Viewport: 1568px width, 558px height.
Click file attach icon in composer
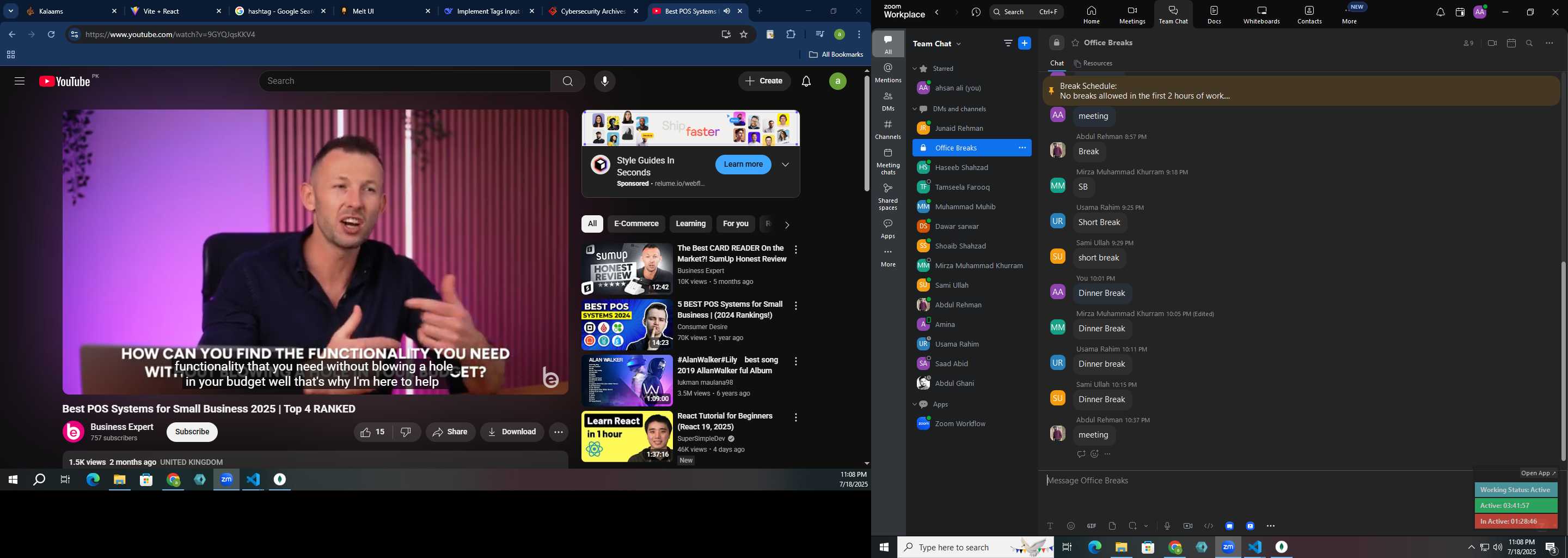tap(1112, 526)
